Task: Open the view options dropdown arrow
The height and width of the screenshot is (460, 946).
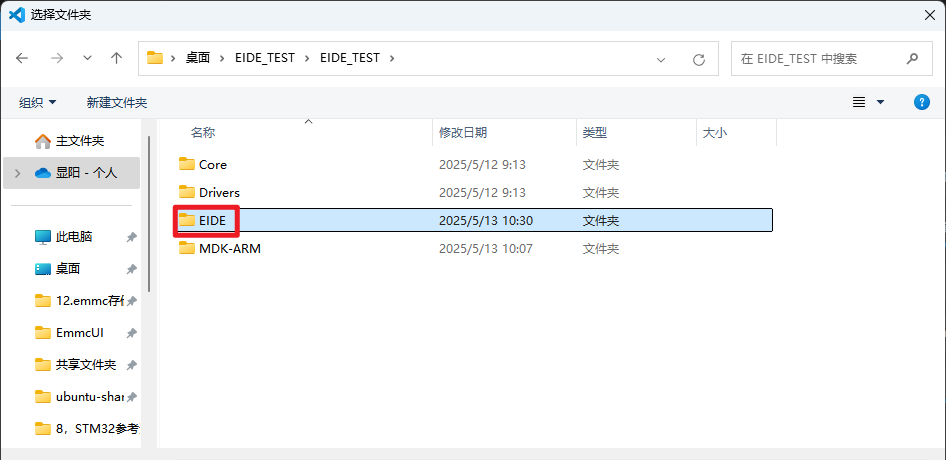Action: click(880, 102)
